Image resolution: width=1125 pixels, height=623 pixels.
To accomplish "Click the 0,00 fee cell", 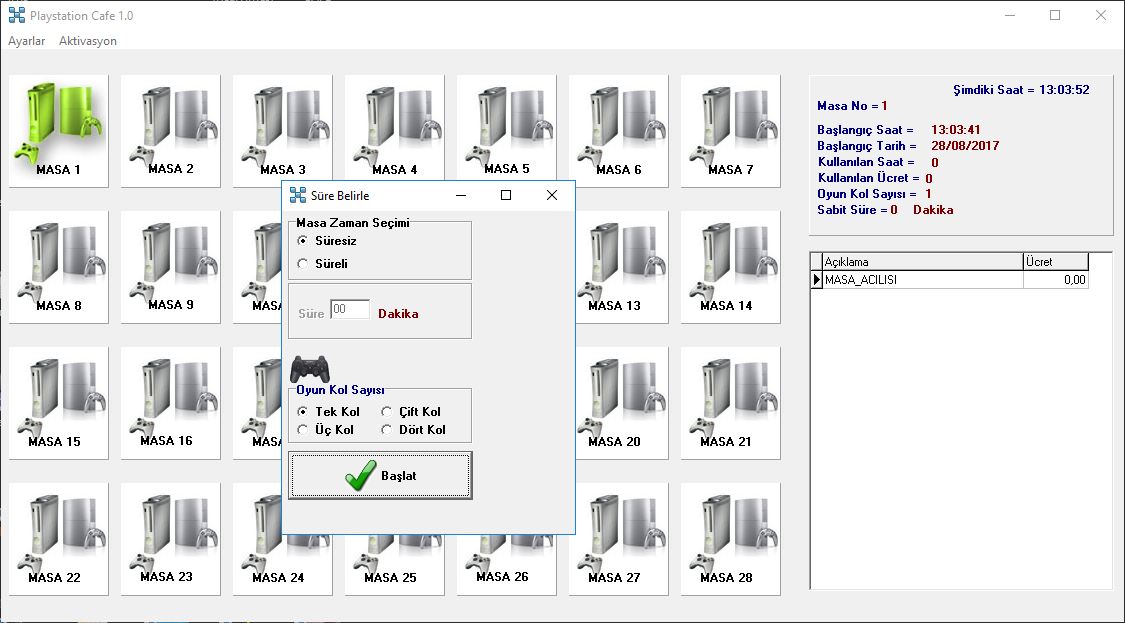I will (x=1056, y=280).
